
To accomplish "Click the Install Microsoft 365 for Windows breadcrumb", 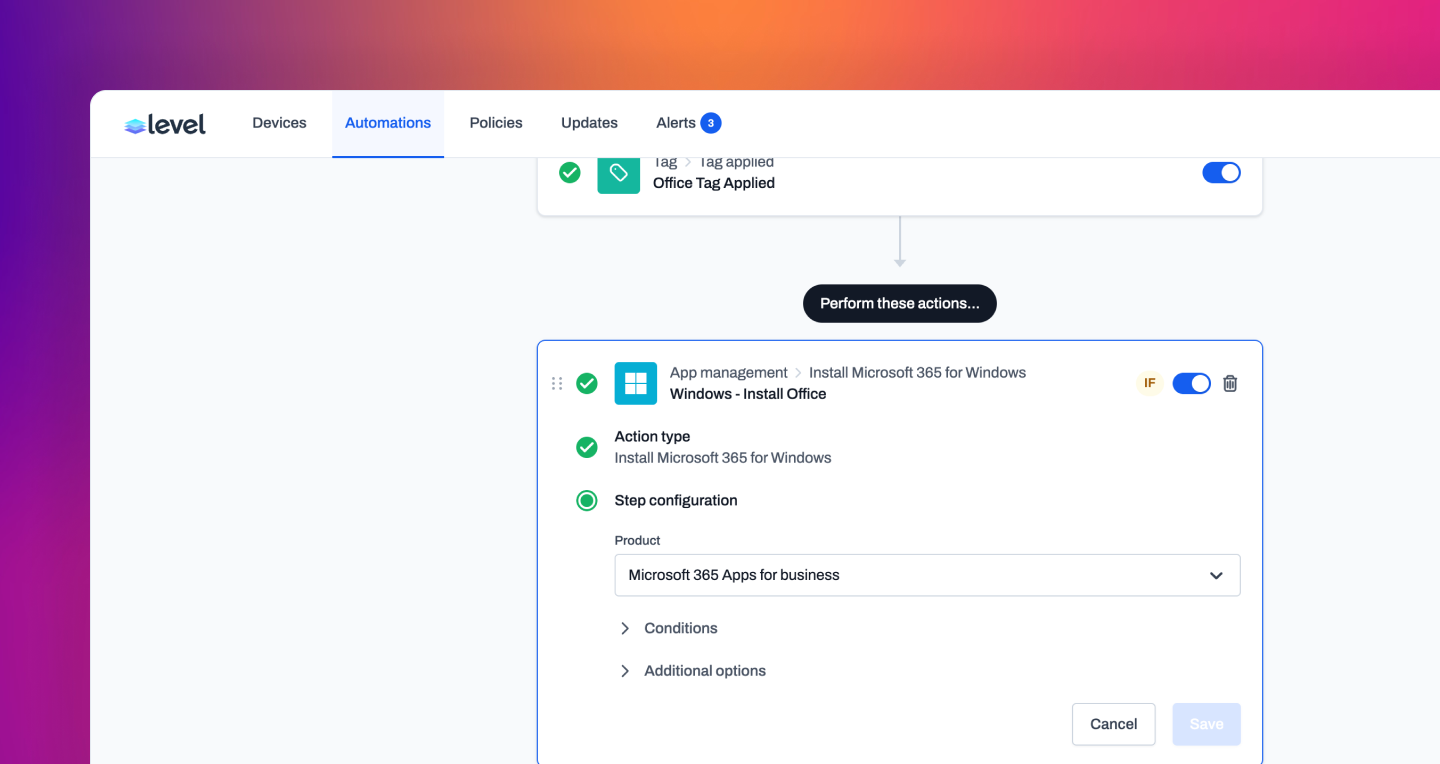I will 917,372.
